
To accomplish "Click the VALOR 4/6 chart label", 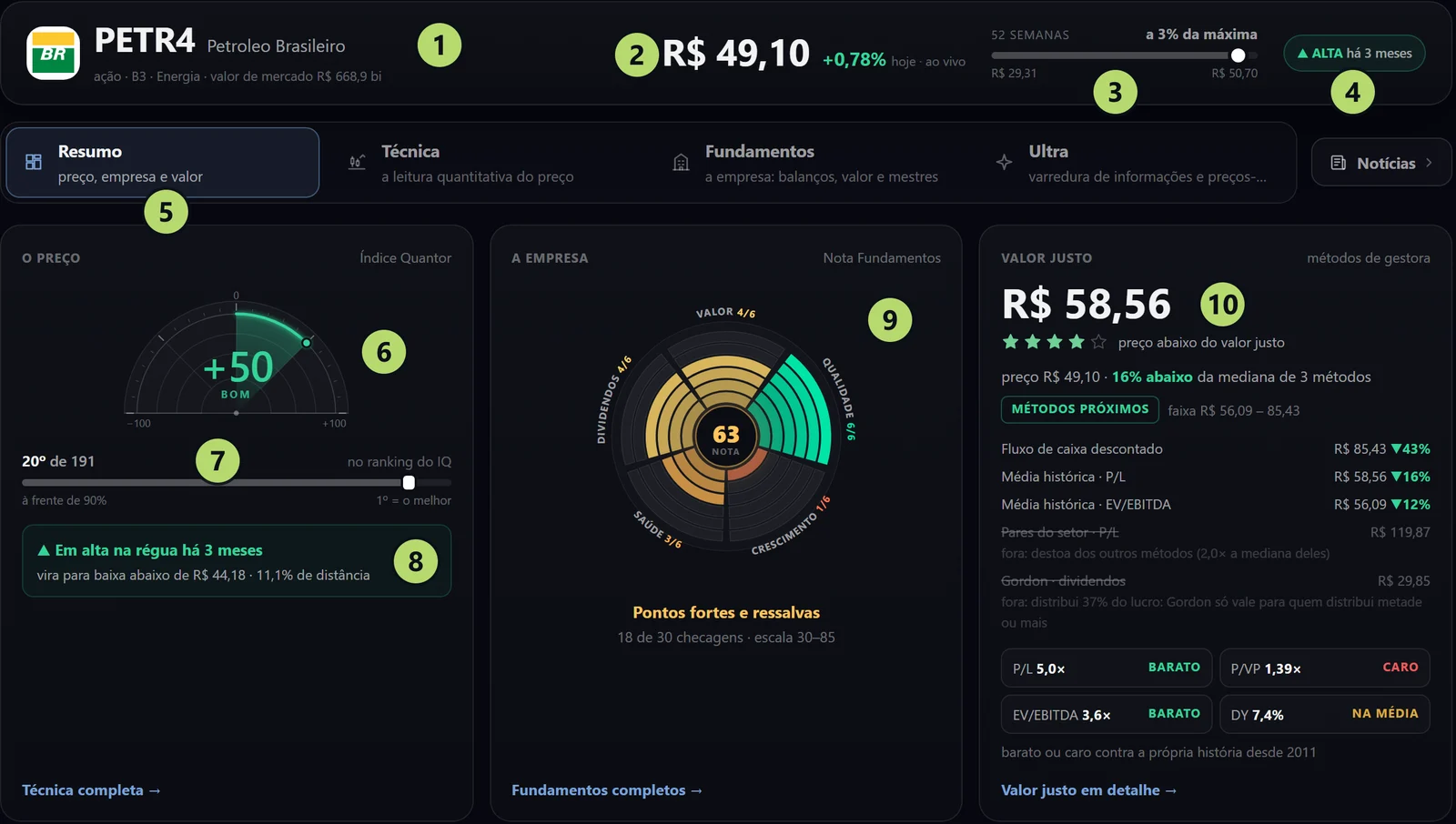I will pos(725,312).
